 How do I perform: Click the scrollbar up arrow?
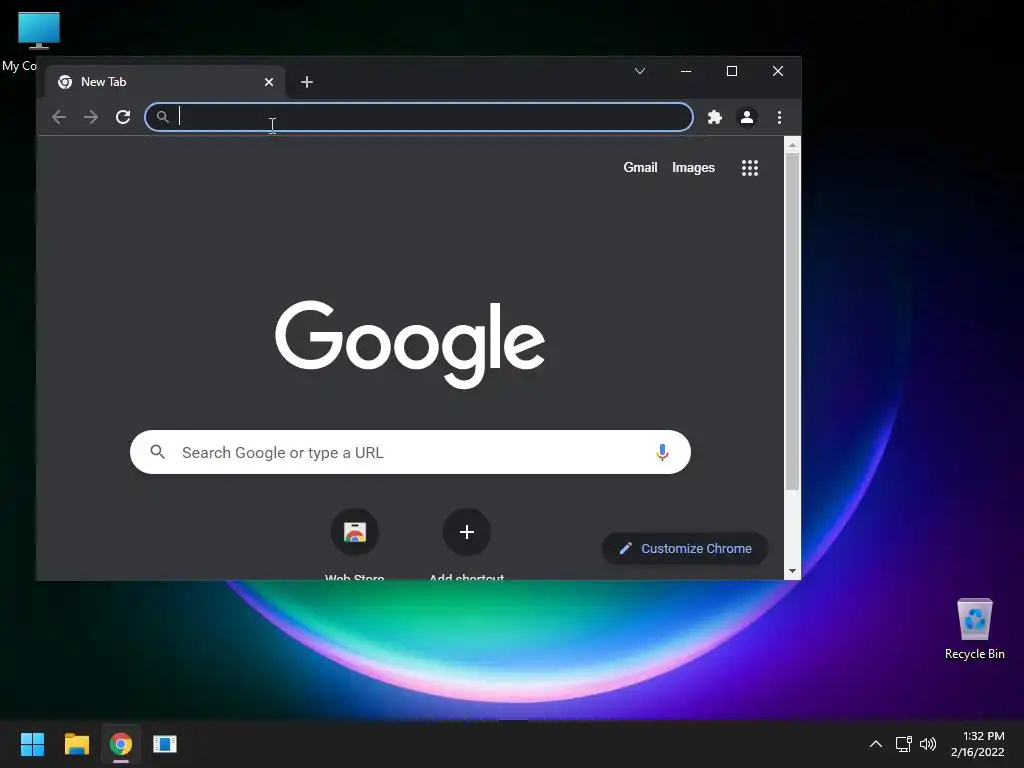tap(792, 145)
